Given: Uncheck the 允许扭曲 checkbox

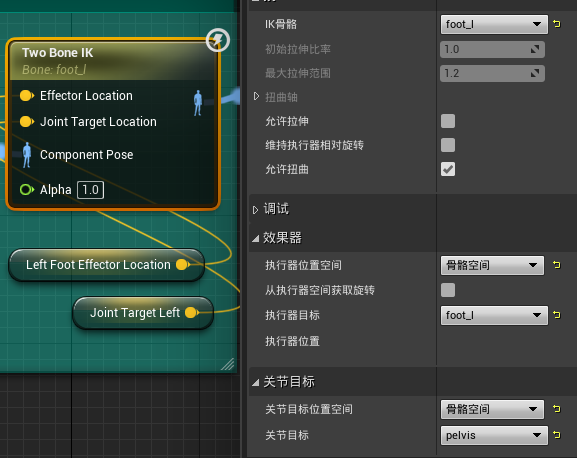Looking at the screenshot, I should (448, 169).
